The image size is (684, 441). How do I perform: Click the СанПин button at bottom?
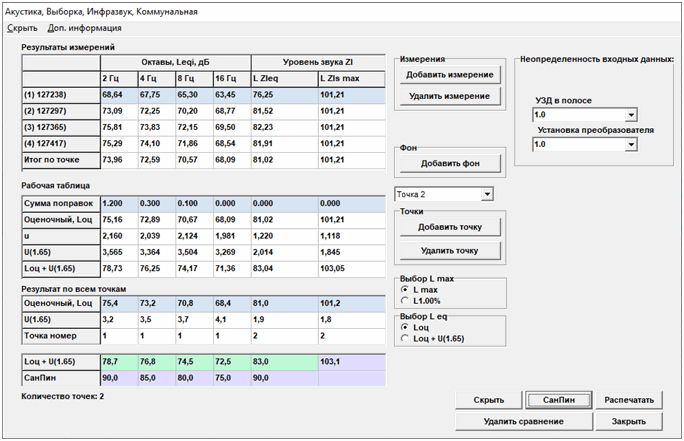click(x=558, y=400)
